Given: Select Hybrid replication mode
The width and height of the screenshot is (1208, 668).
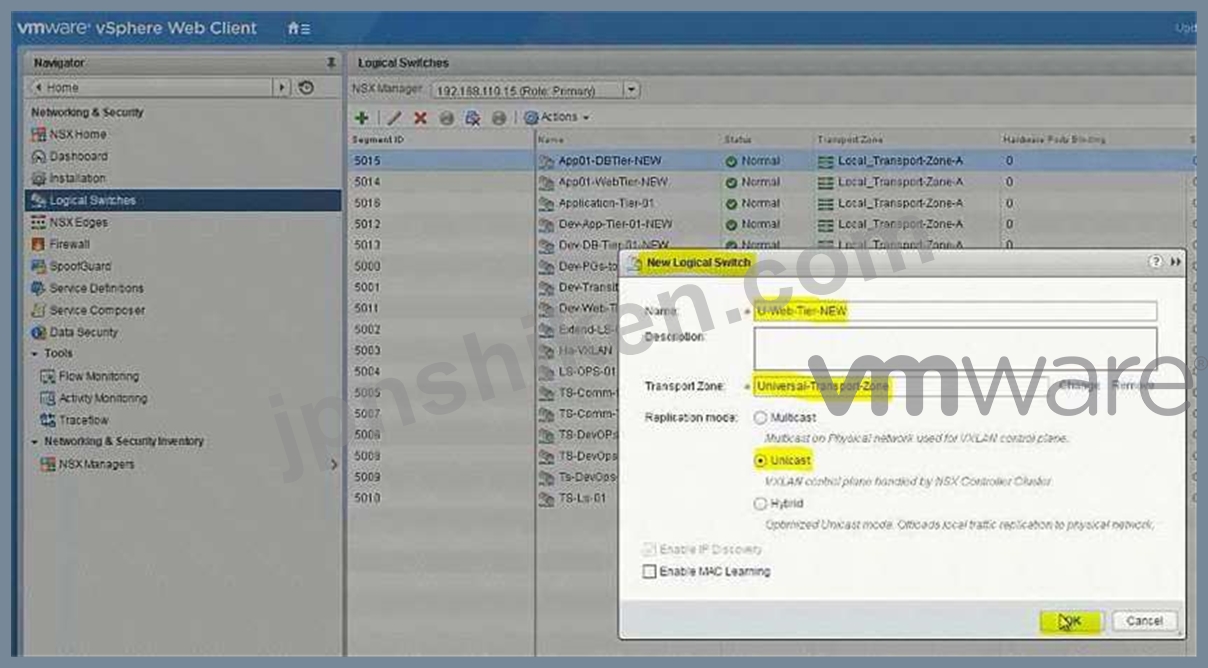Looking at the screenshot, I should [x=761, y=503].
